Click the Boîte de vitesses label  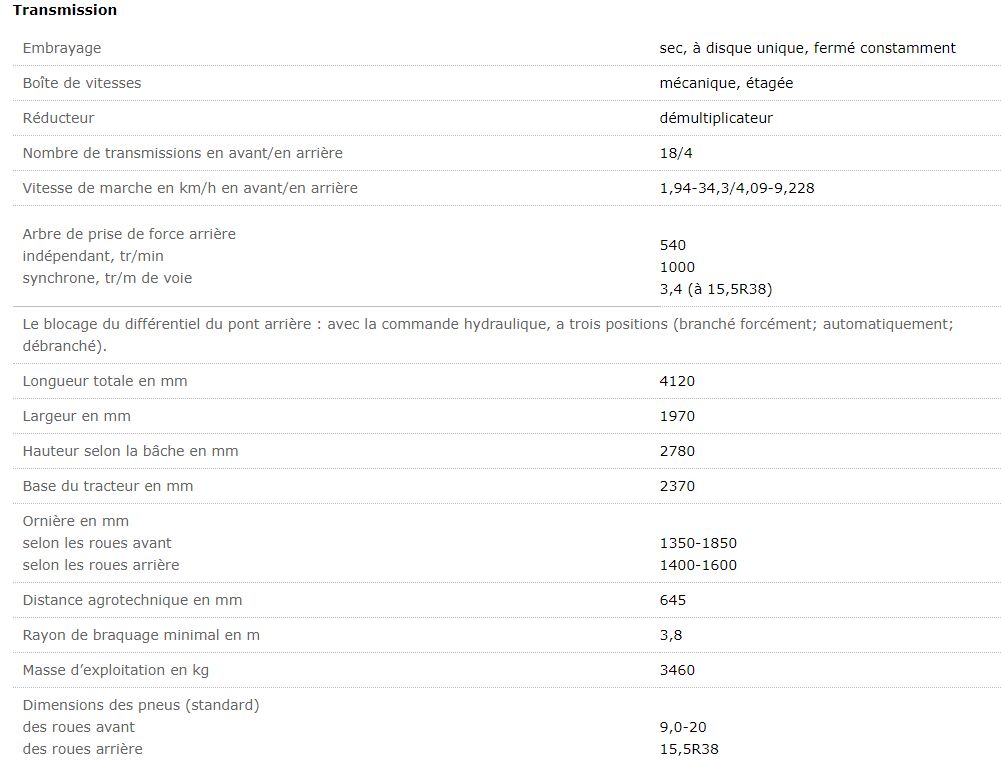(x=82, y=83)
